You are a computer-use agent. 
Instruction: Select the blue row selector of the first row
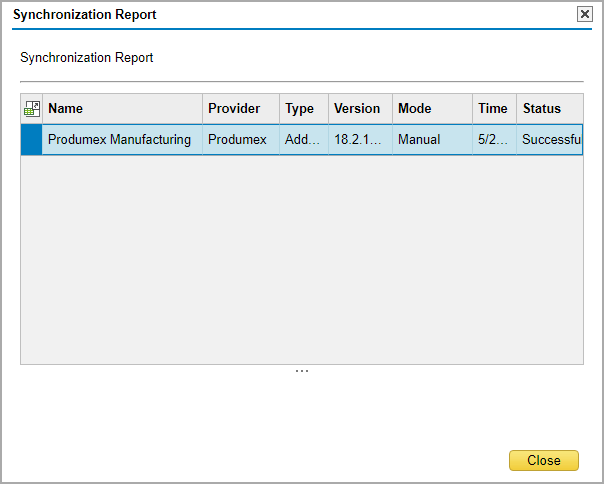pyautogui.click(x=31, y=140)
